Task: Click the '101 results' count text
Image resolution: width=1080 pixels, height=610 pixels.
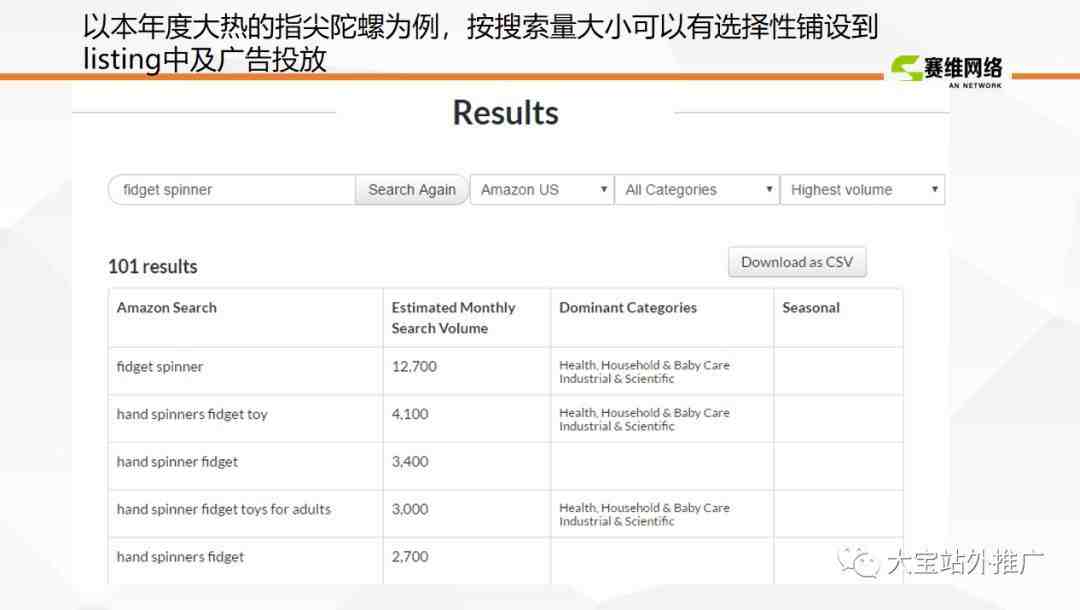Action: coord(152,266)
